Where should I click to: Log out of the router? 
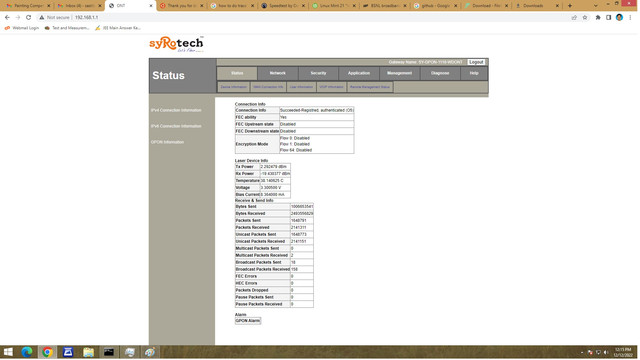[x=476, y=62]
